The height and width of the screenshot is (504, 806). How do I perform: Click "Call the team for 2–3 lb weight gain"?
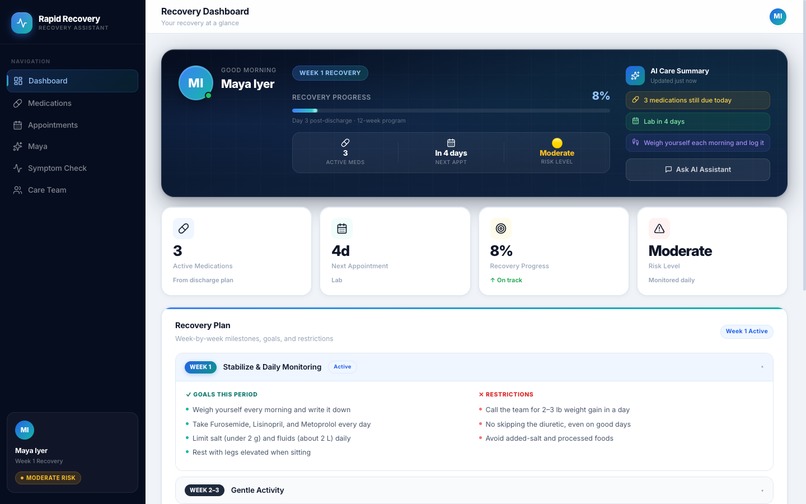557,410
